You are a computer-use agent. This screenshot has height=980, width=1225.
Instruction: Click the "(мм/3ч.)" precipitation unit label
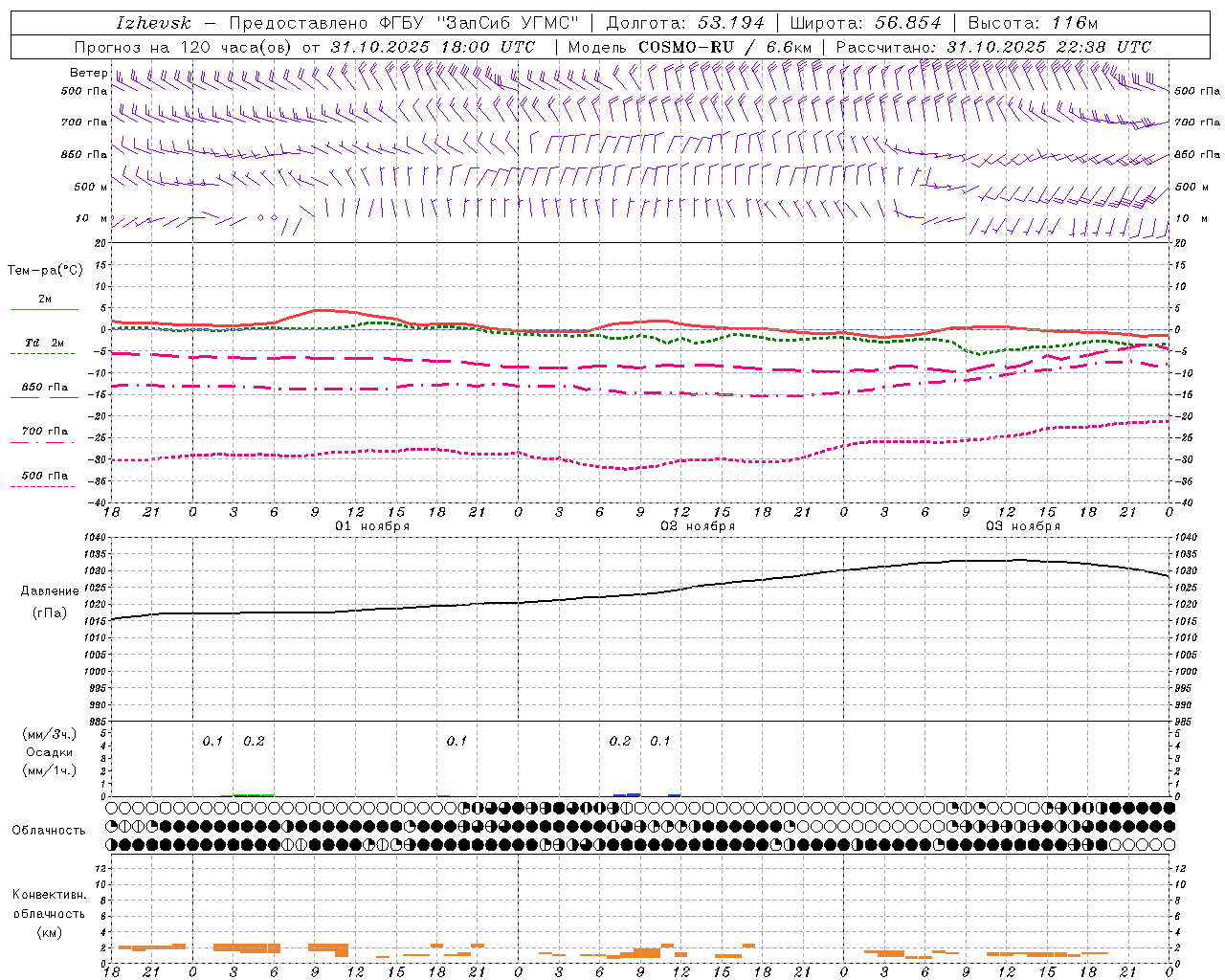(x=50, y=735)
